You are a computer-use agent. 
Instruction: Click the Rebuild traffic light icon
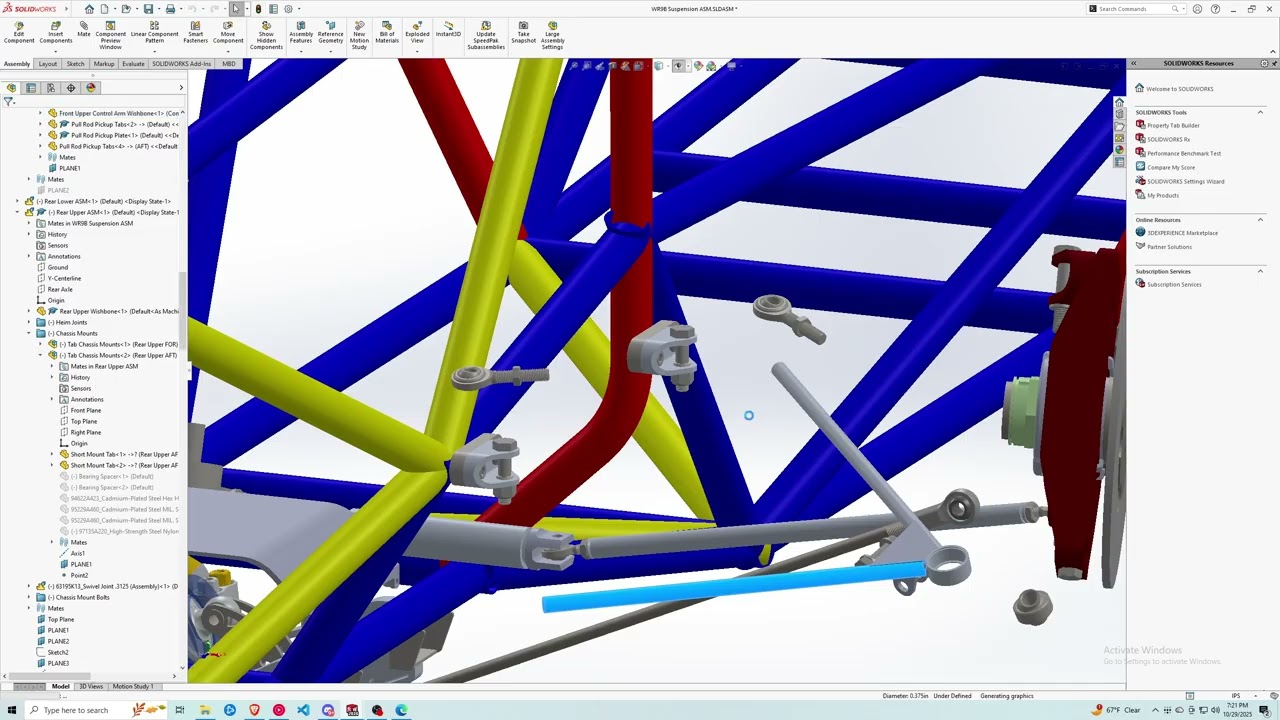[x=258, y=9]
